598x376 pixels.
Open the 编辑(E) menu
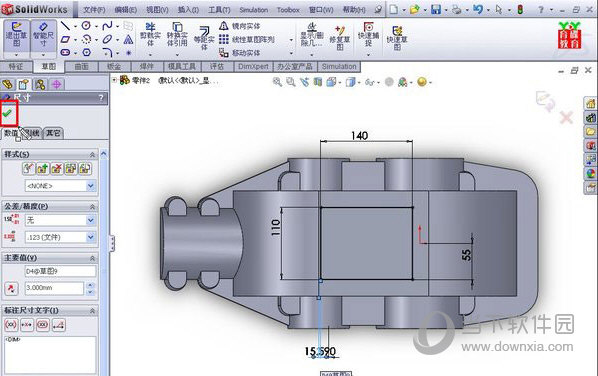(125, 10)
